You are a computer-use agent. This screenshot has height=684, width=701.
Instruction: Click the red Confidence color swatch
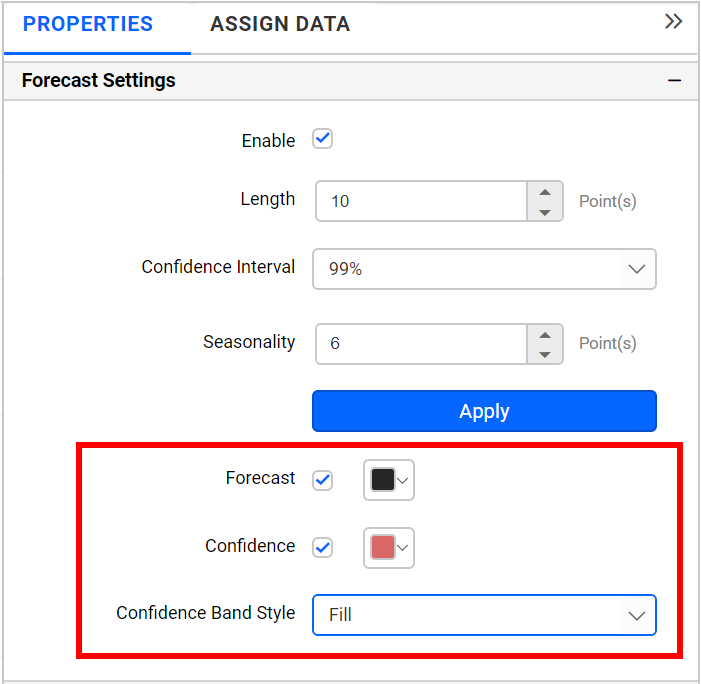click(382, 547)
